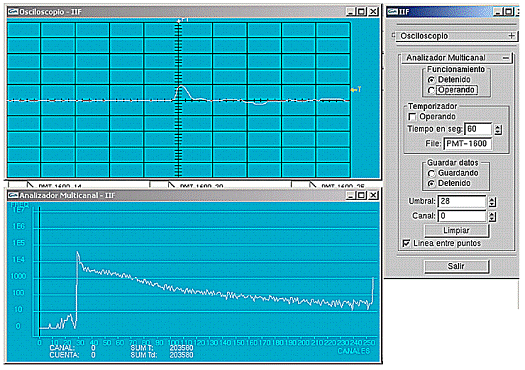Viewport: 525px width, 370px height.
Task: Click the Umbral value field
Action: (x=462, y=201)
